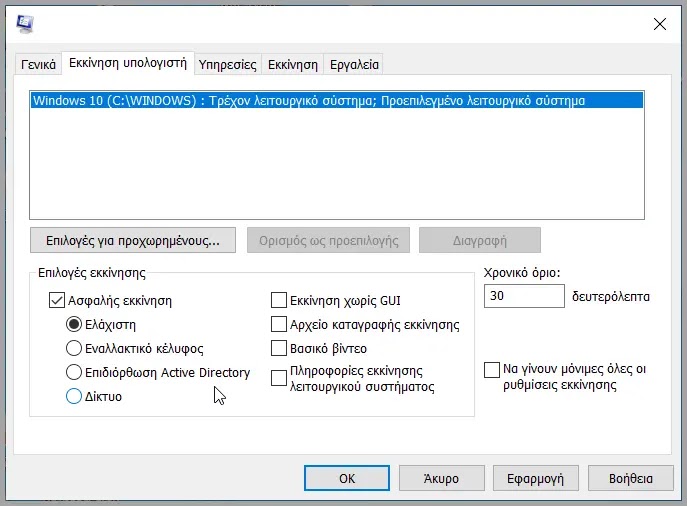Close the System Configuration dialog
This screenshot has width=687, height=506.
pos(659,24)
